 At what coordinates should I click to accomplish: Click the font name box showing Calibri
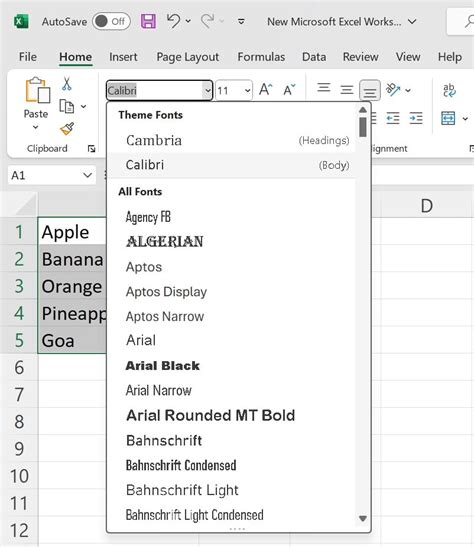(x=154, y=91)
